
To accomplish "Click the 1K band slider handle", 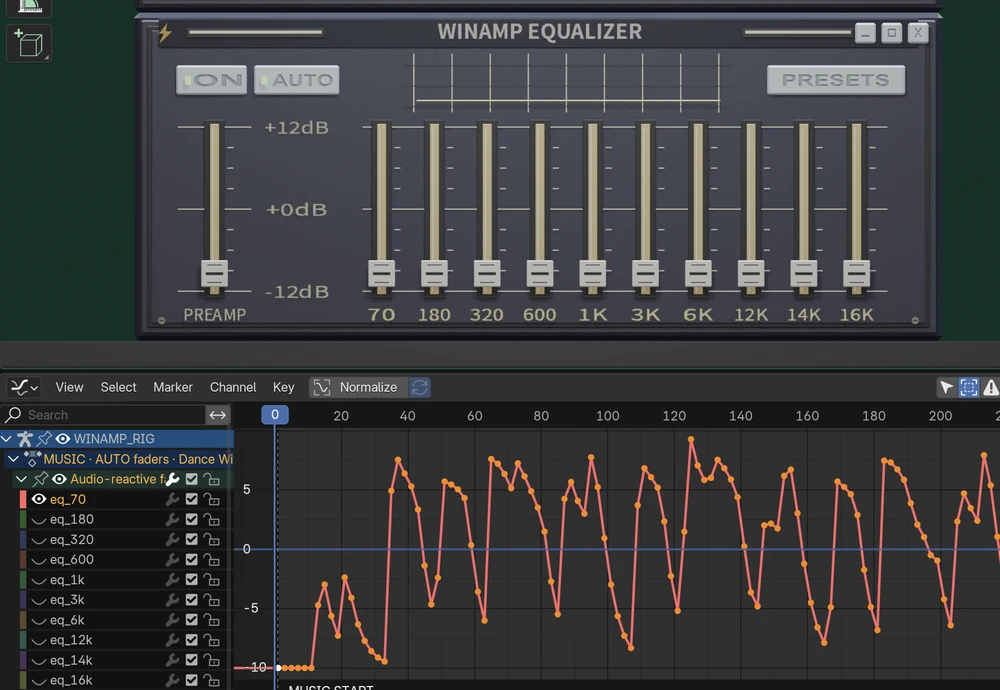I will pyautogui.click(x=592, y=274).
